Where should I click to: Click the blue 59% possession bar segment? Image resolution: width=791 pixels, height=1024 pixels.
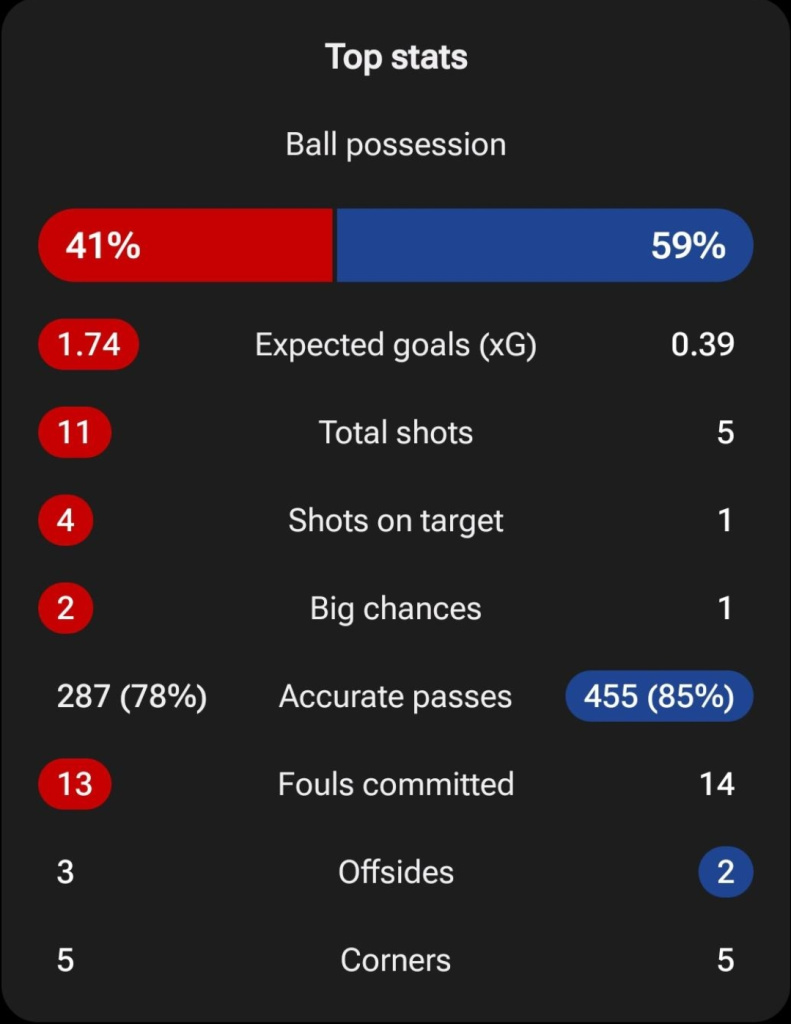click(x=544, y=246)
